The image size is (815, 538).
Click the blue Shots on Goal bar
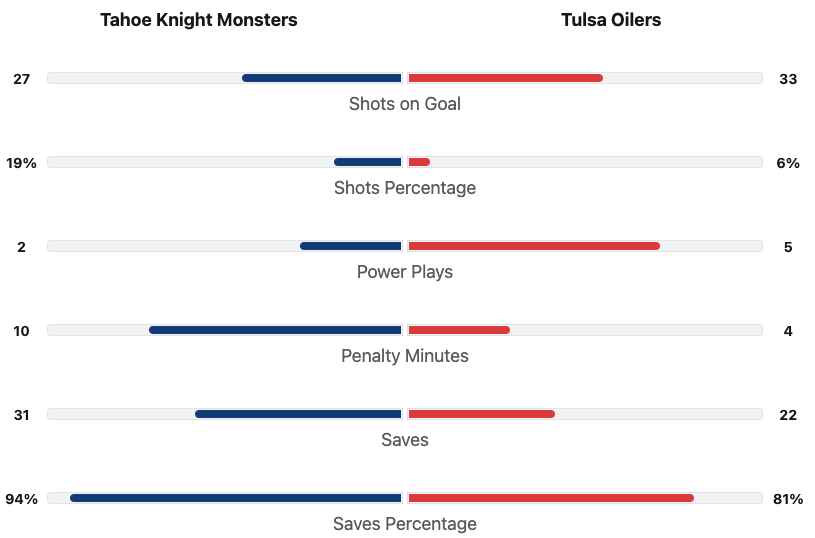(322, 78)
